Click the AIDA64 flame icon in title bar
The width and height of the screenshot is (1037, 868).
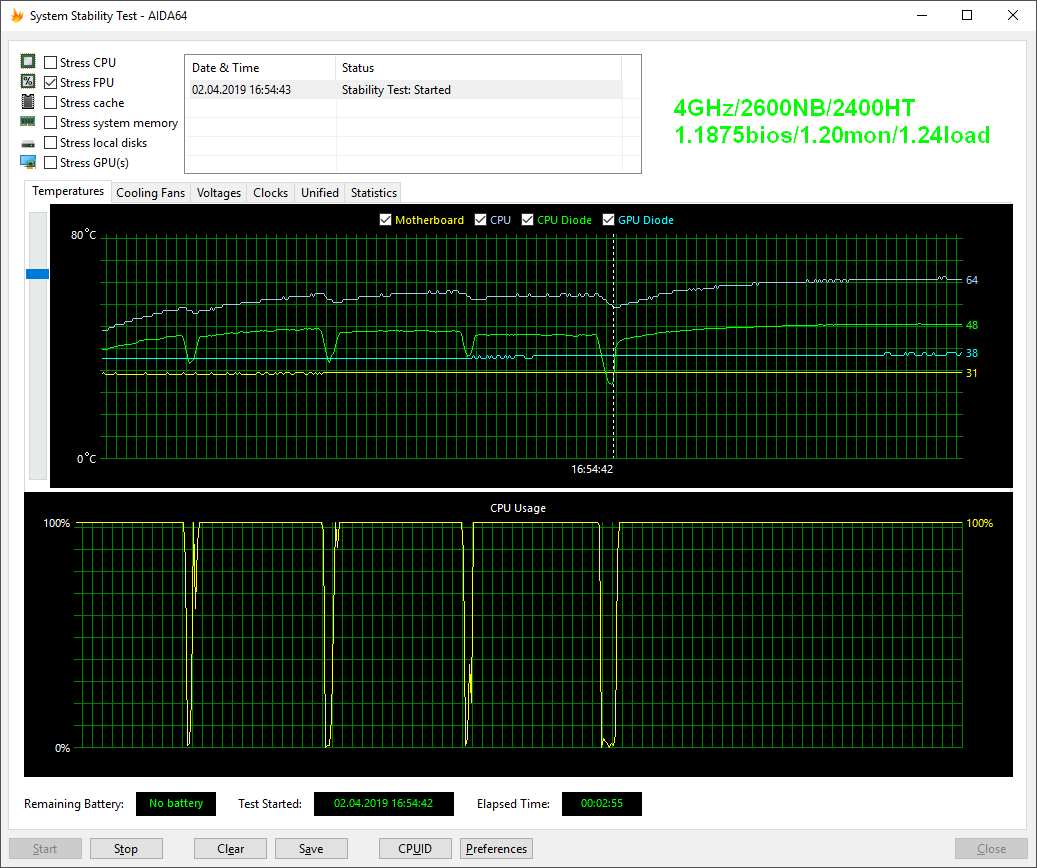point(17,15)
